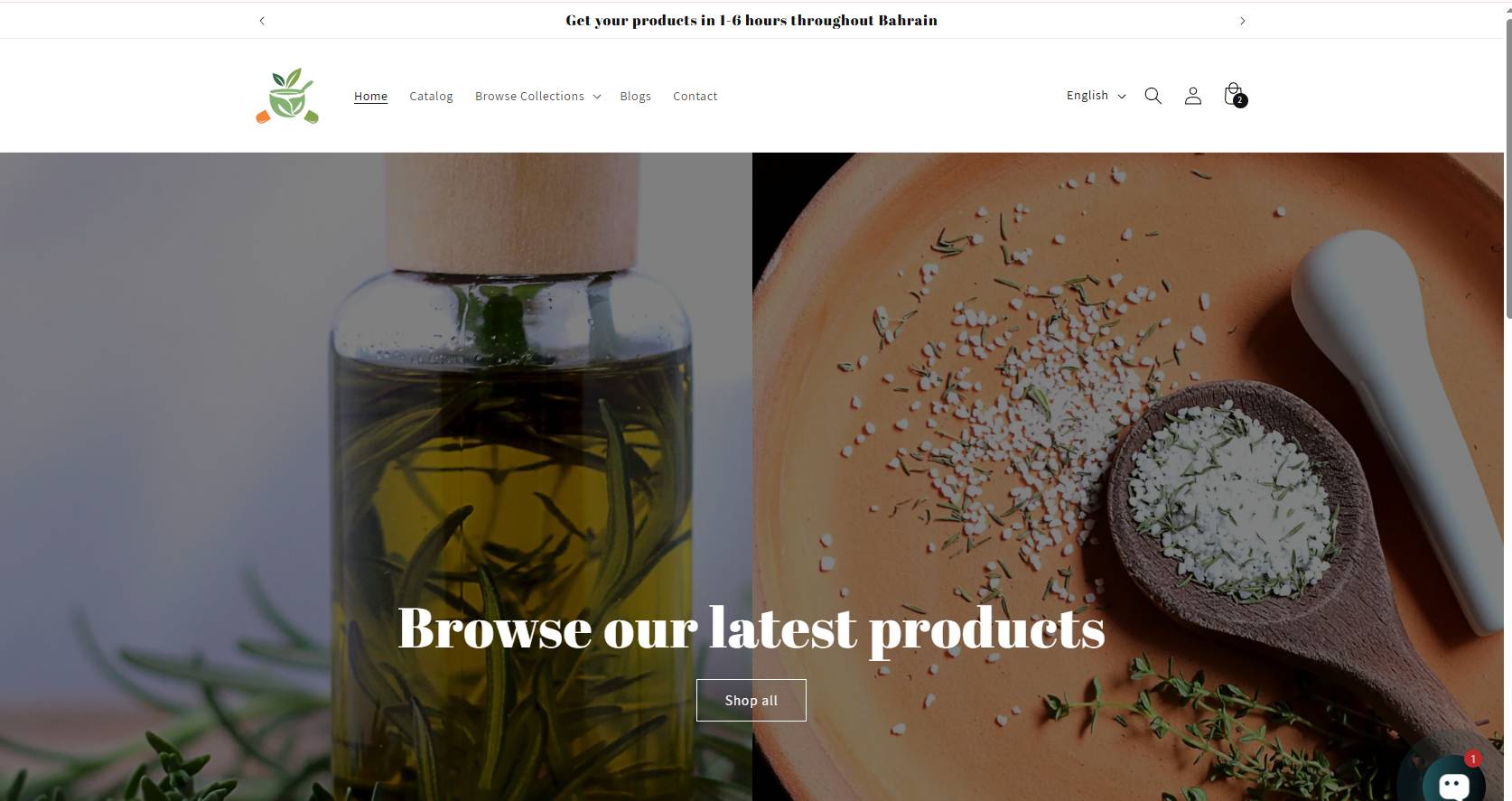Open the Catalog menu item
Viewport: 1512px width, 801px height.
[x=431, y=96]
